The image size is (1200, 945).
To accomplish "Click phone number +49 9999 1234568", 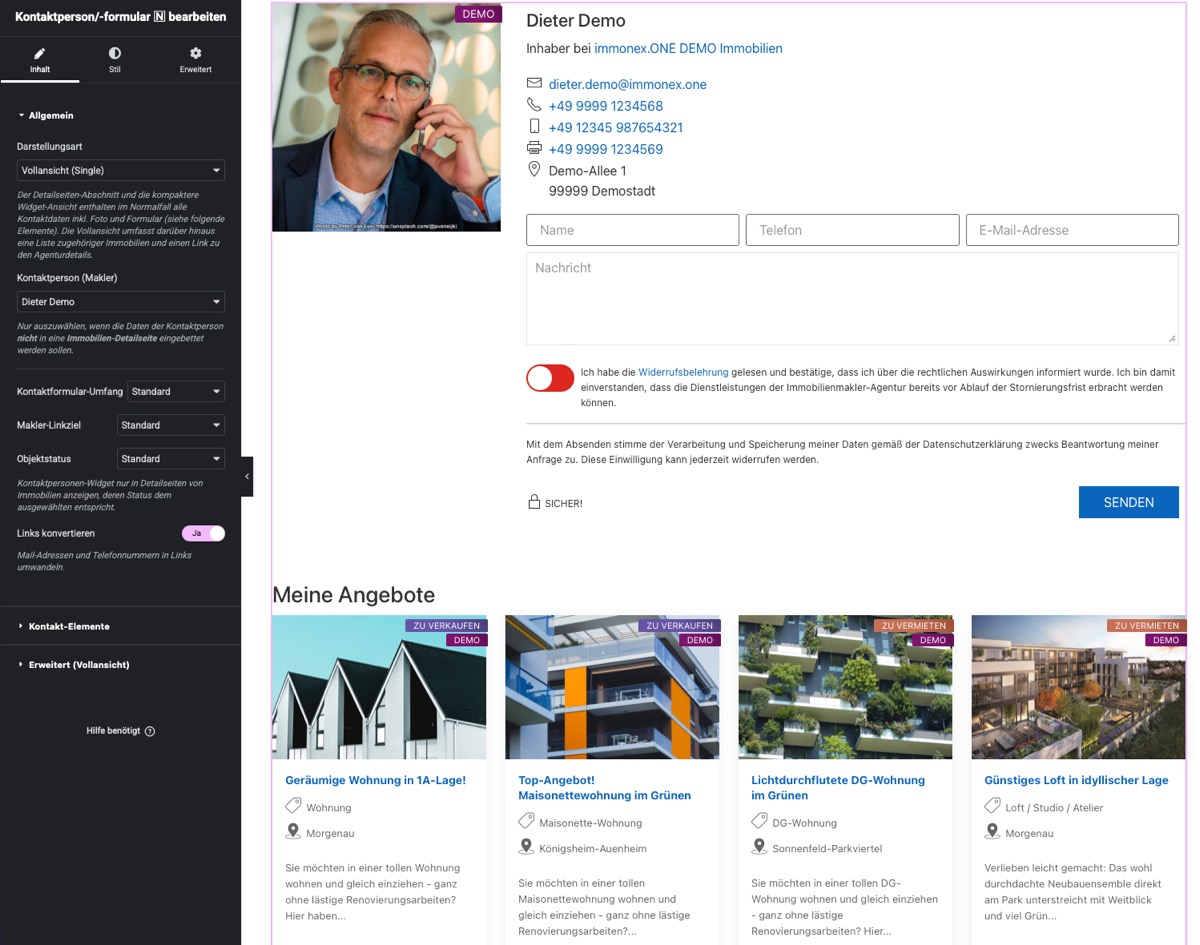I will point(605,106).
